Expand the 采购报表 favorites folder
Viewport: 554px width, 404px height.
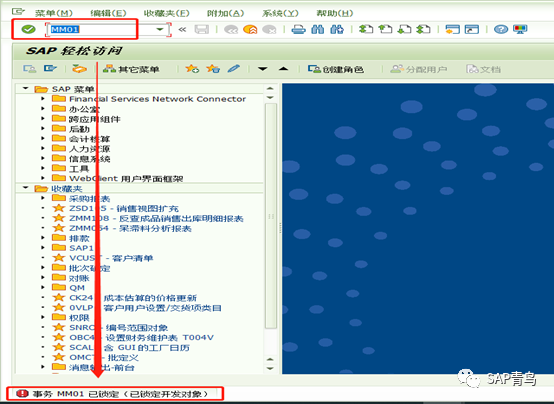click(x=43, y=198)
